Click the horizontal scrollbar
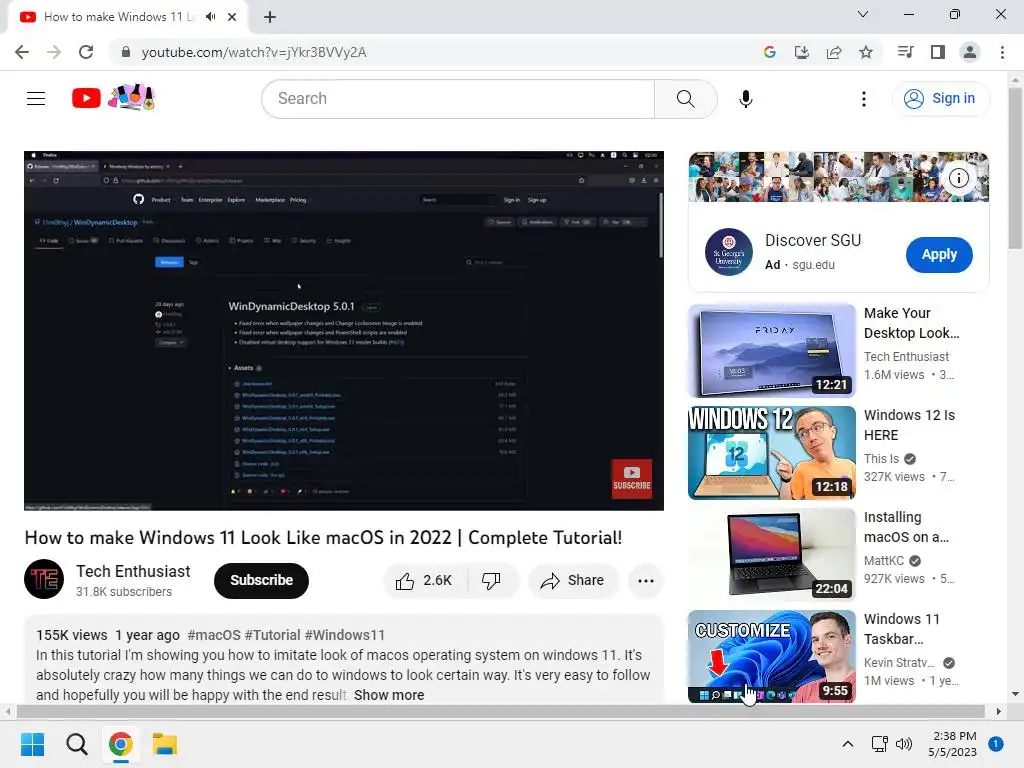 502,711
